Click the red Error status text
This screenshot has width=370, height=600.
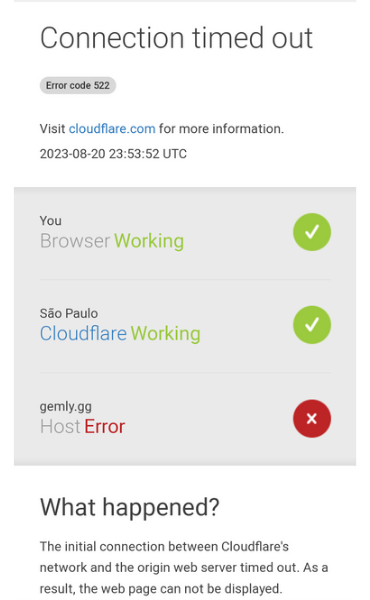point(104,427)
